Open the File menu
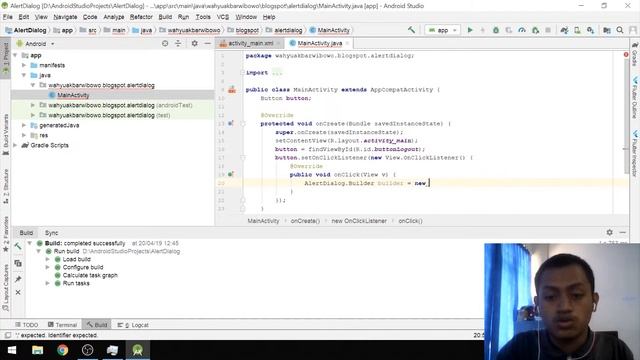The height and width of the screenshot is (360, 640). point(8,17)
